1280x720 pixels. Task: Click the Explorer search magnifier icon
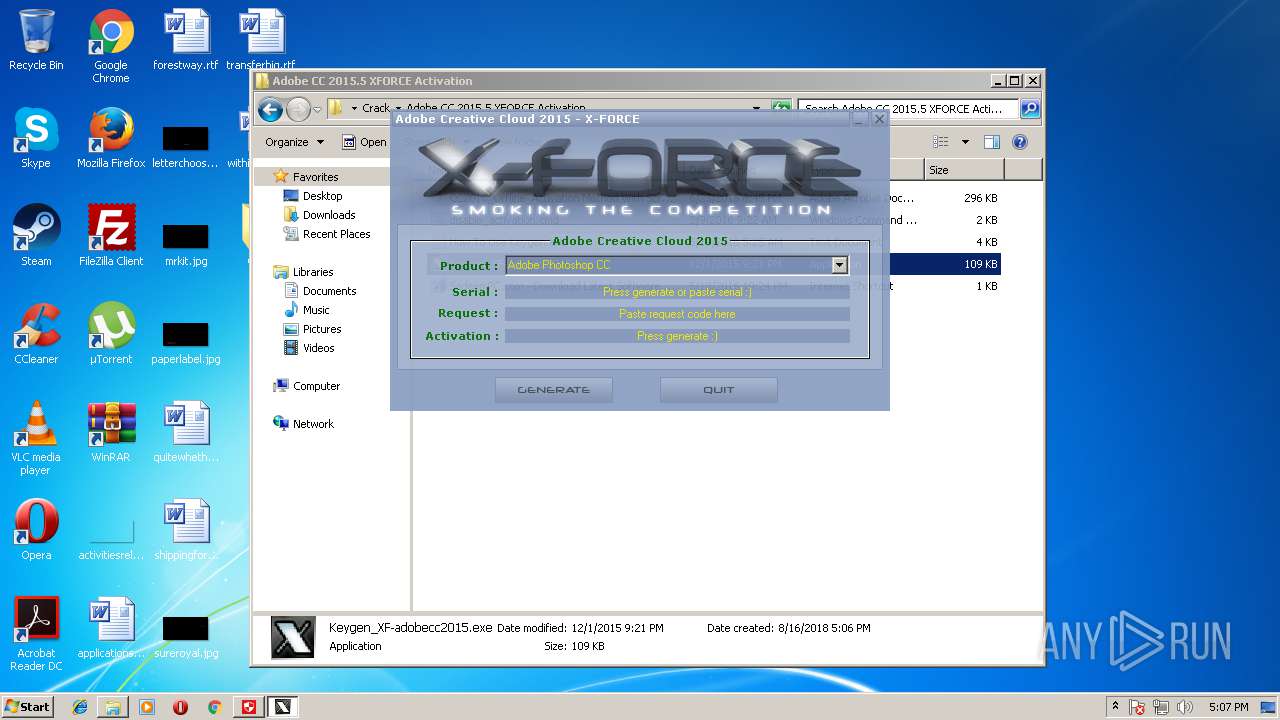click(x=1030, y=109)
